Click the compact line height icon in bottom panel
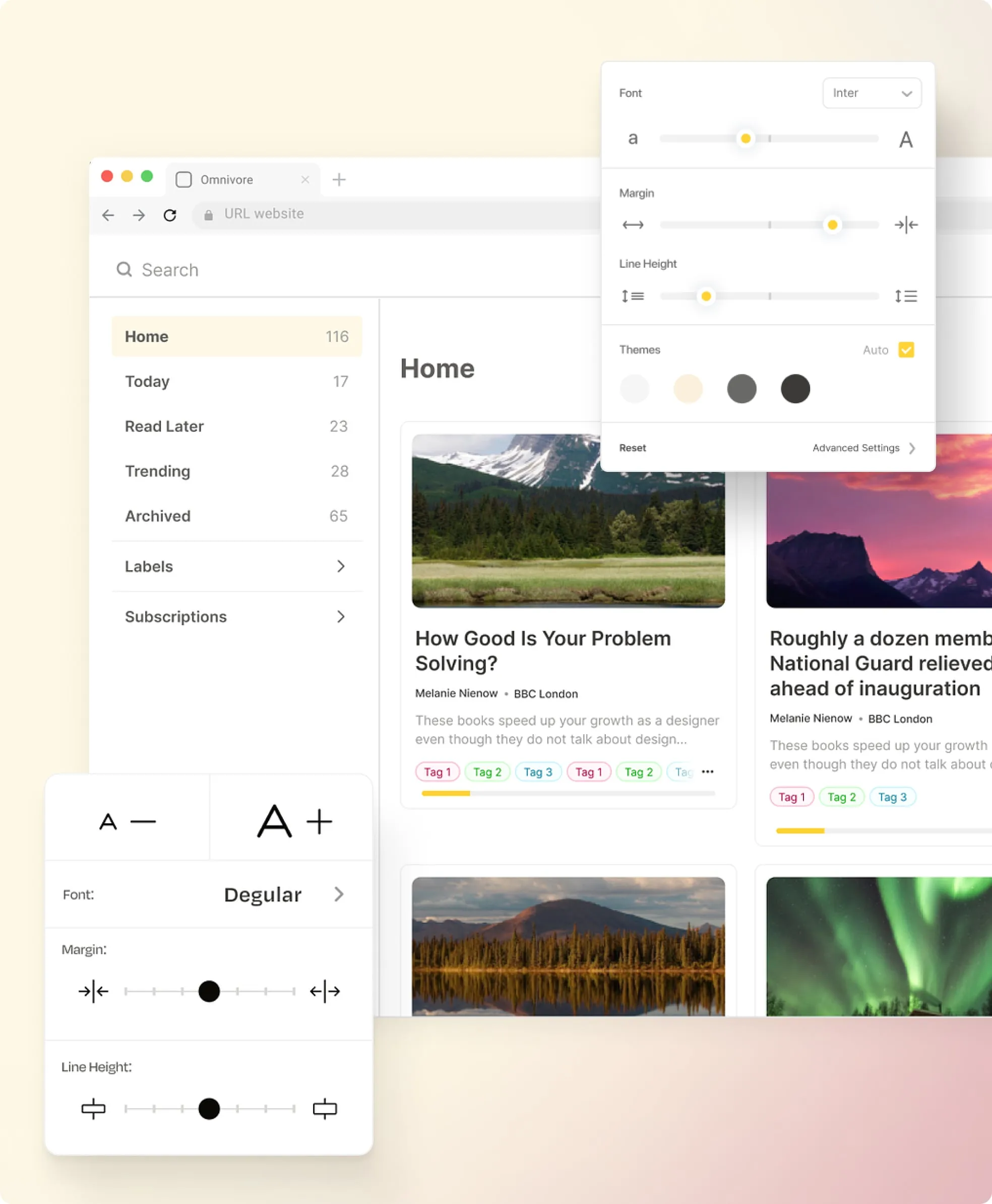The width and height of the screenshot is (992, 1204). click(93, 1109)
